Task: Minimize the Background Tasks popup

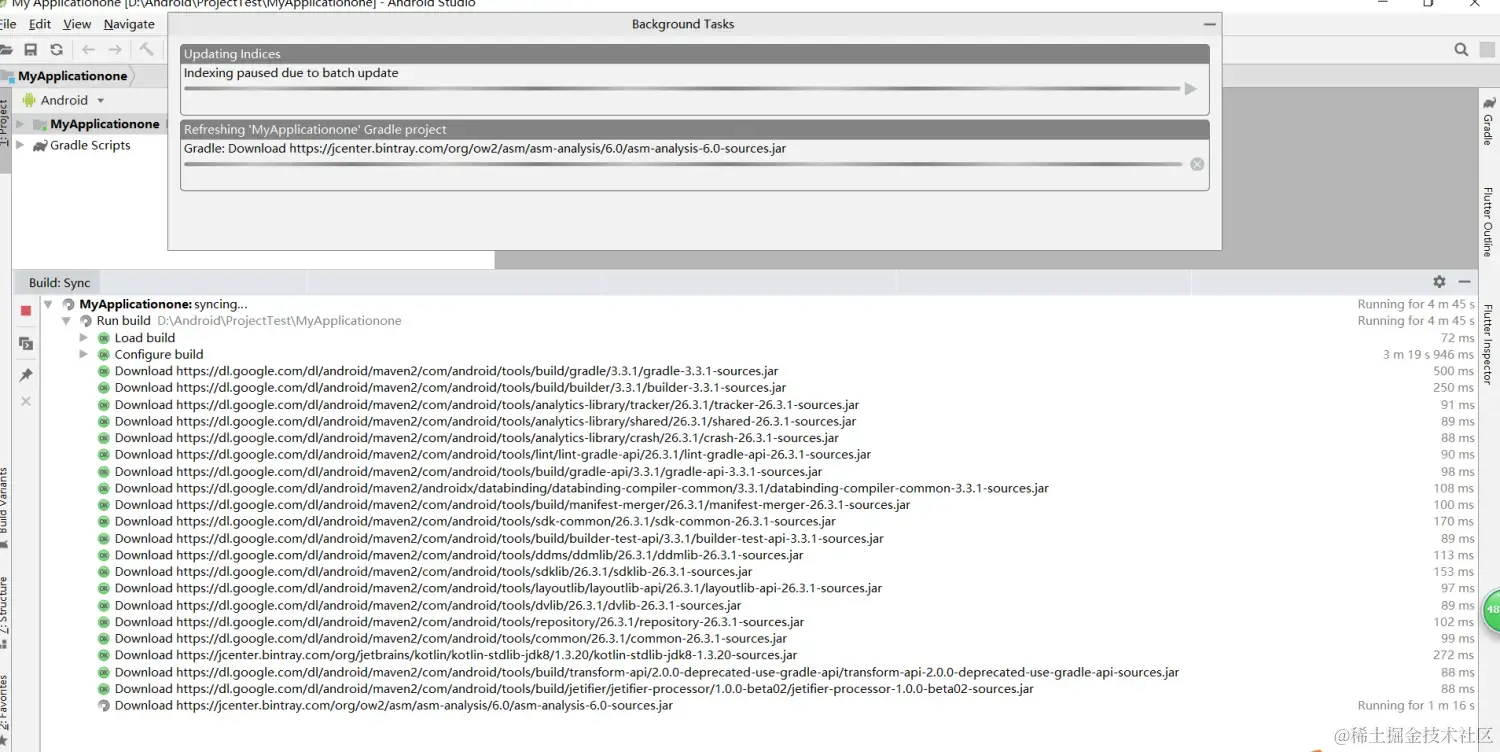Action: coord(1210,24)
